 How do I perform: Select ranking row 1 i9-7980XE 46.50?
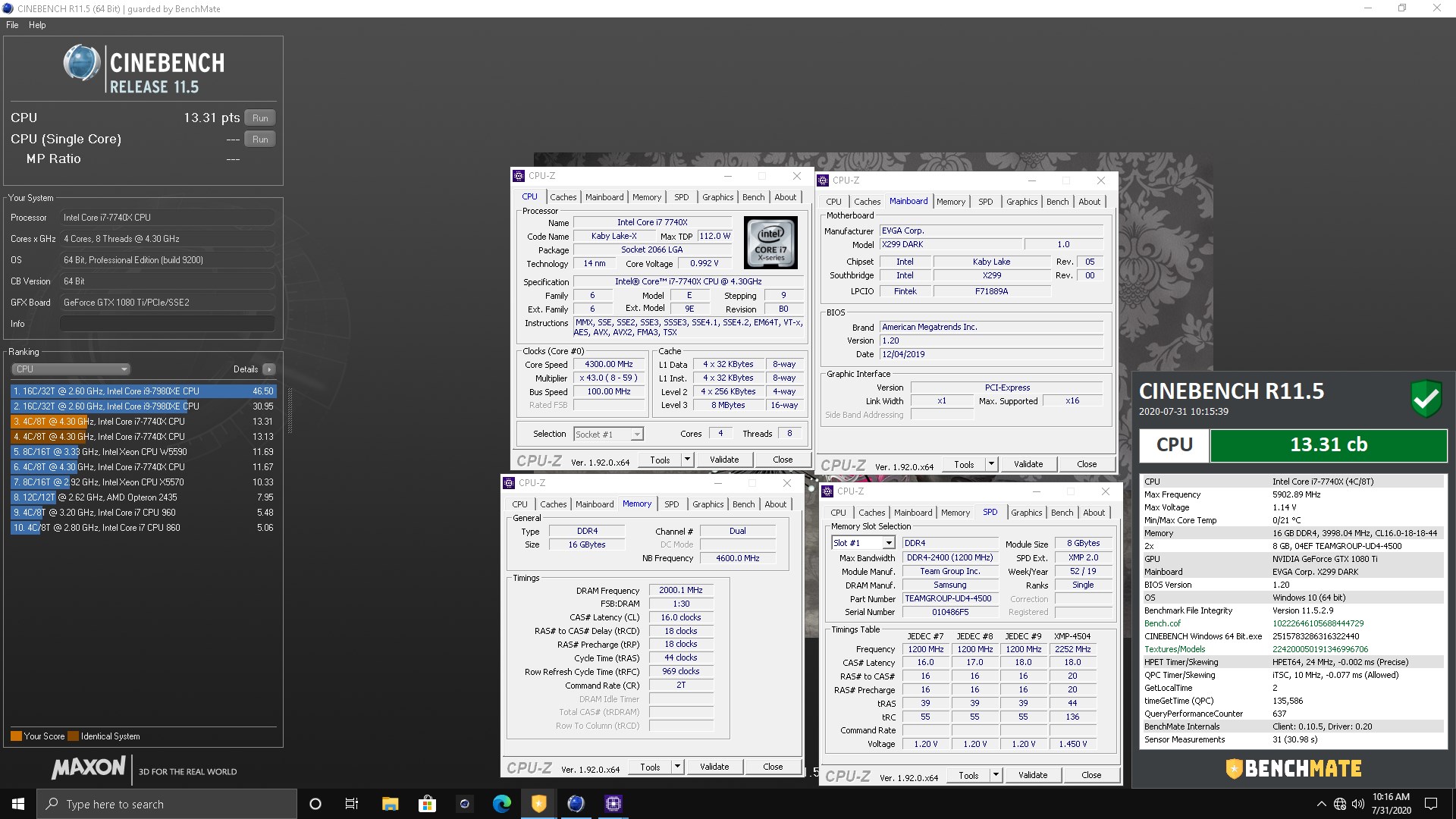click(x=143, y=391)
